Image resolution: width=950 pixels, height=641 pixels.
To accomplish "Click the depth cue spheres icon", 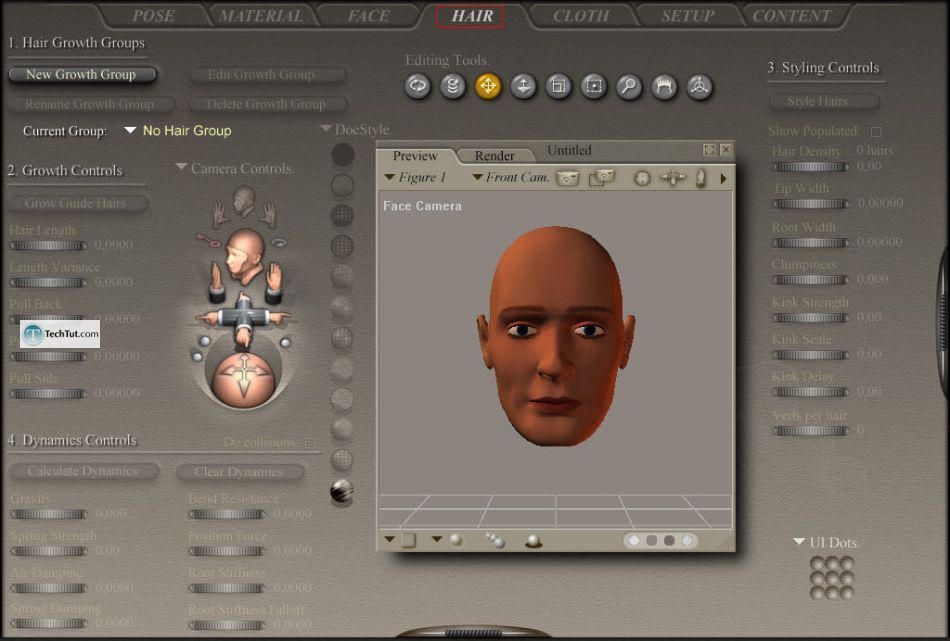I will tap(495, 540).
